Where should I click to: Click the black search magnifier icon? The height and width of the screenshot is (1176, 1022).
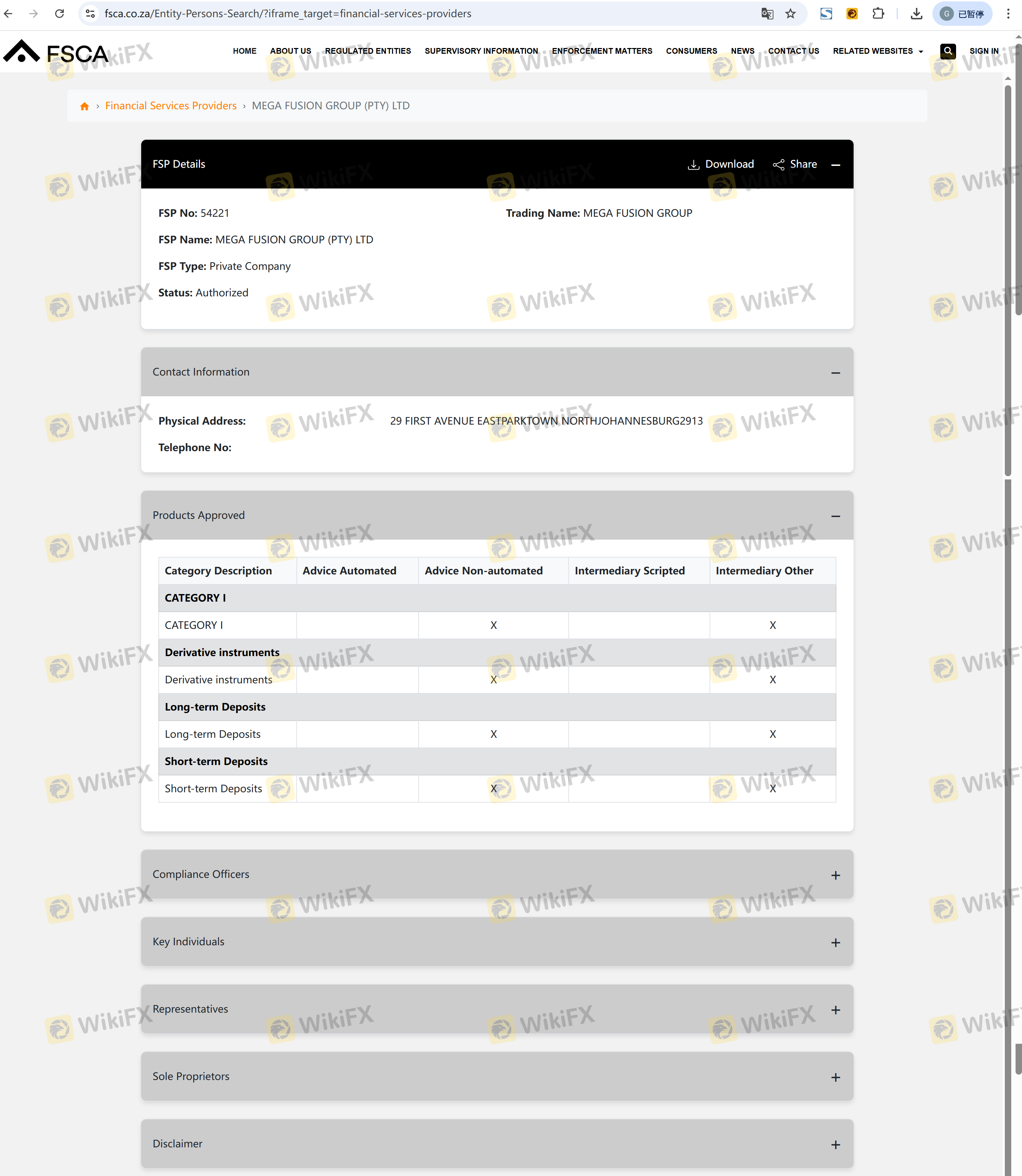click(x=947, y=51)
